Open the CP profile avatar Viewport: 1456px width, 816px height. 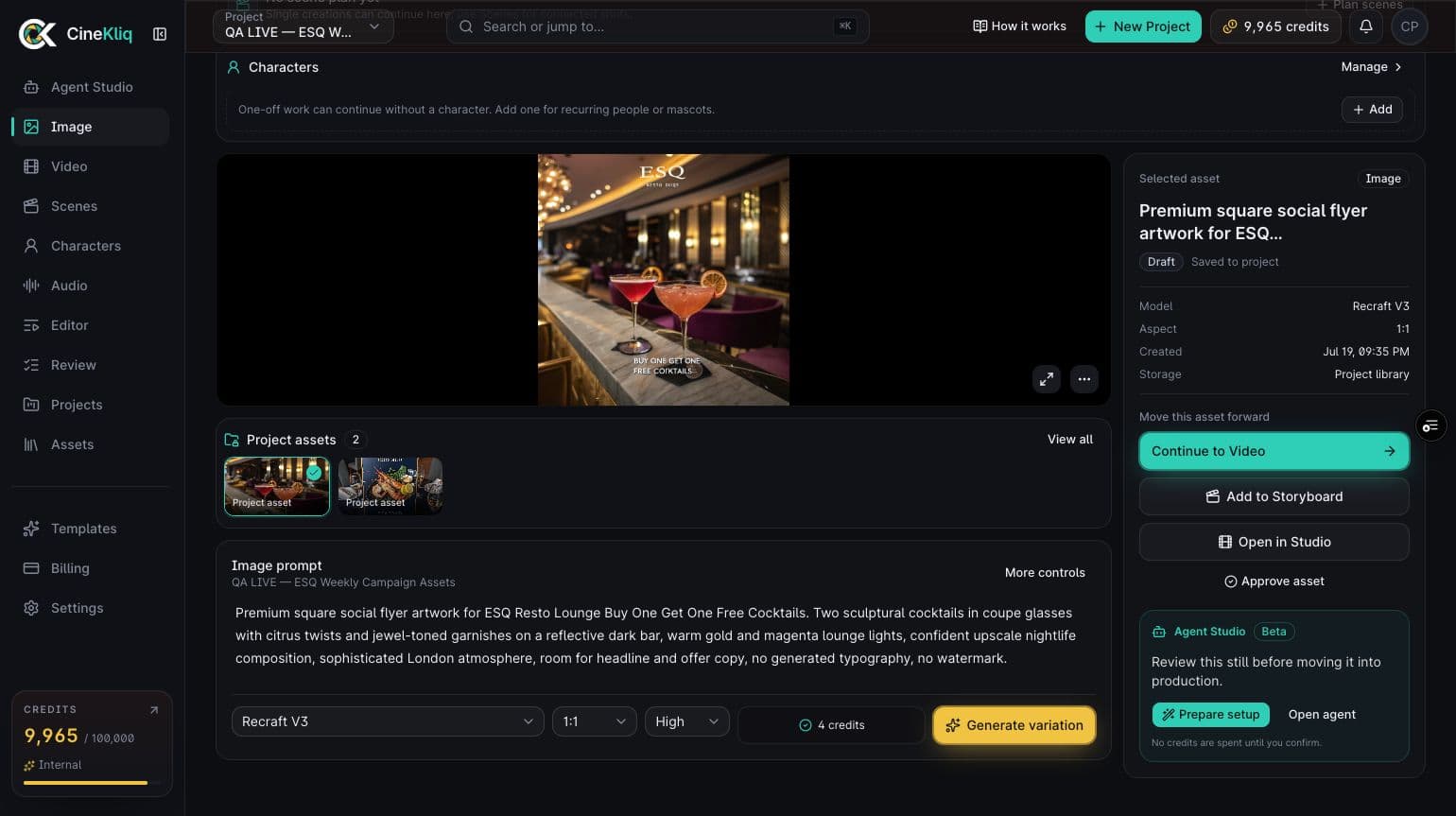point(1410,26)
